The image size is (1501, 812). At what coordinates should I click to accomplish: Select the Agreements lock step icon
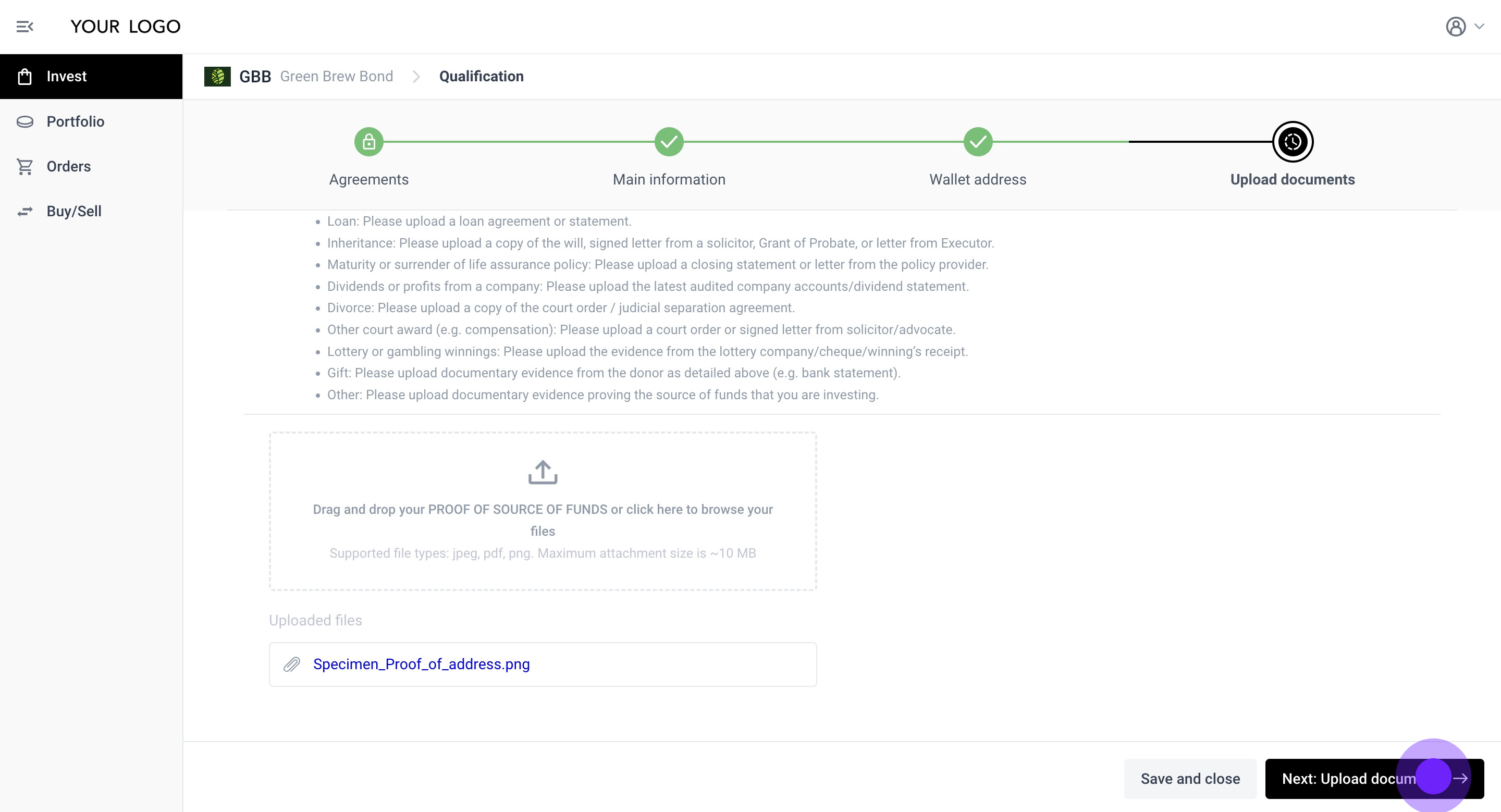click(x=368, y=142)
